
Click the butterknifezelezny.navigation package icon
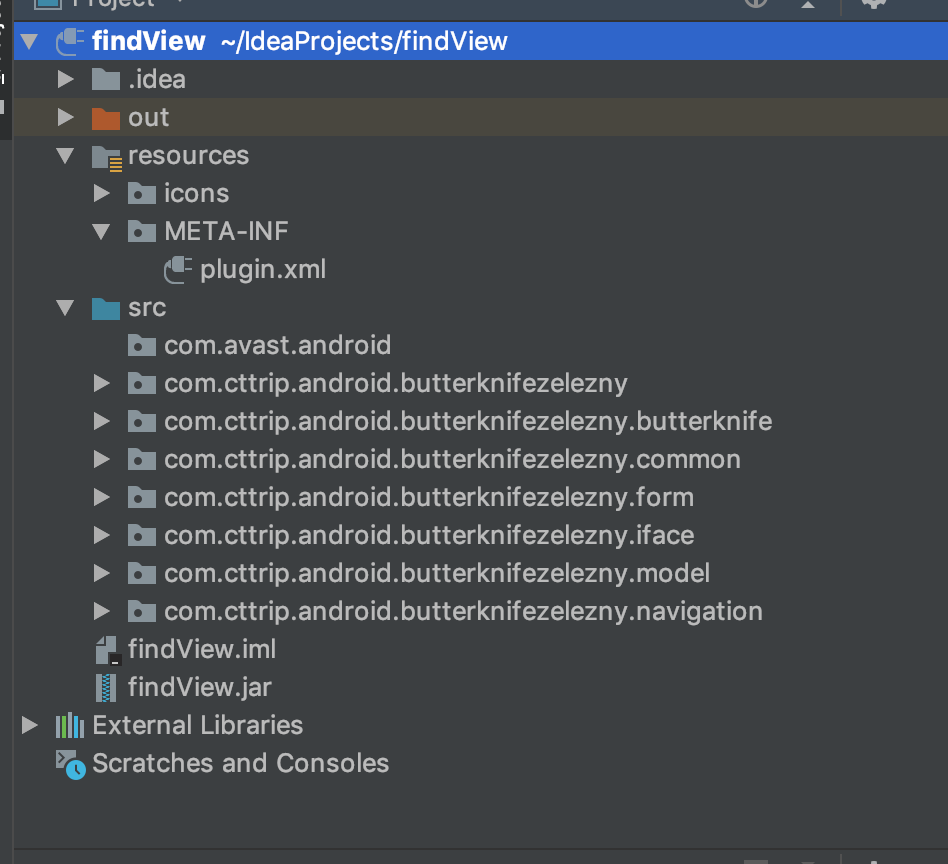(x=142, y=612)
